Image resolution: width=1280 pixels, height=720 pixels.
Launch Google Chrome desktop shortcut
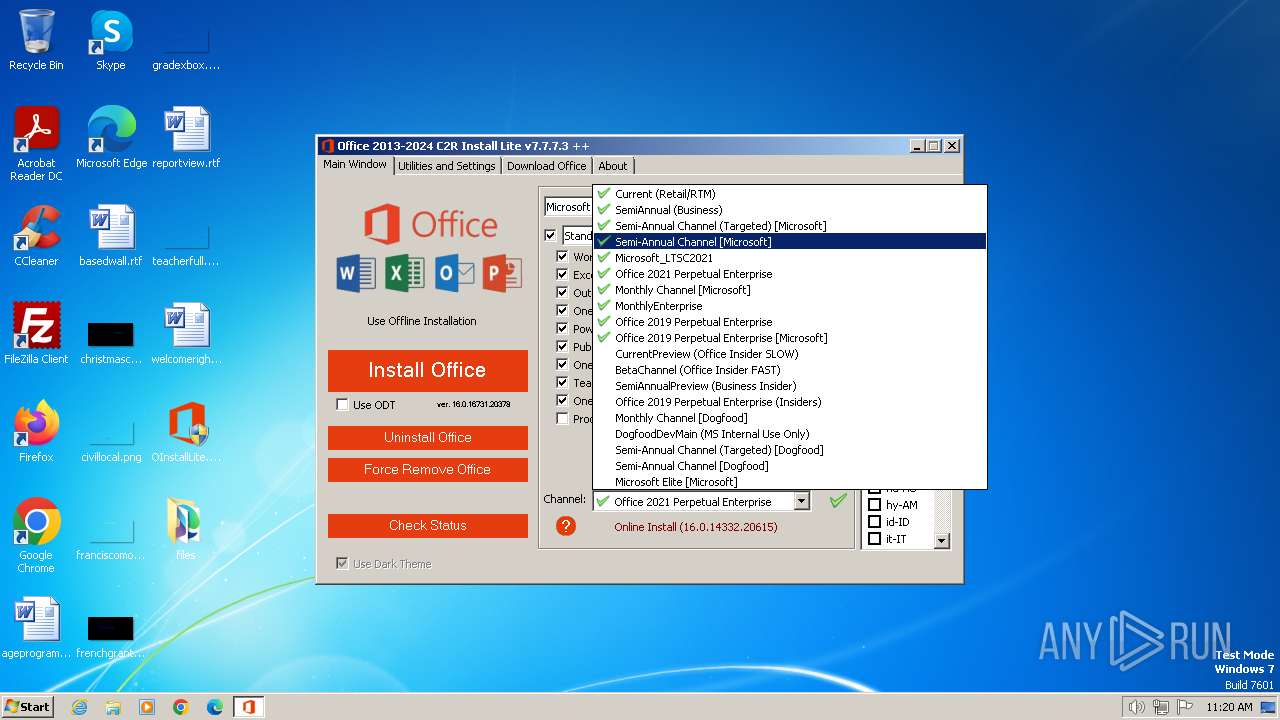(36, 536)
